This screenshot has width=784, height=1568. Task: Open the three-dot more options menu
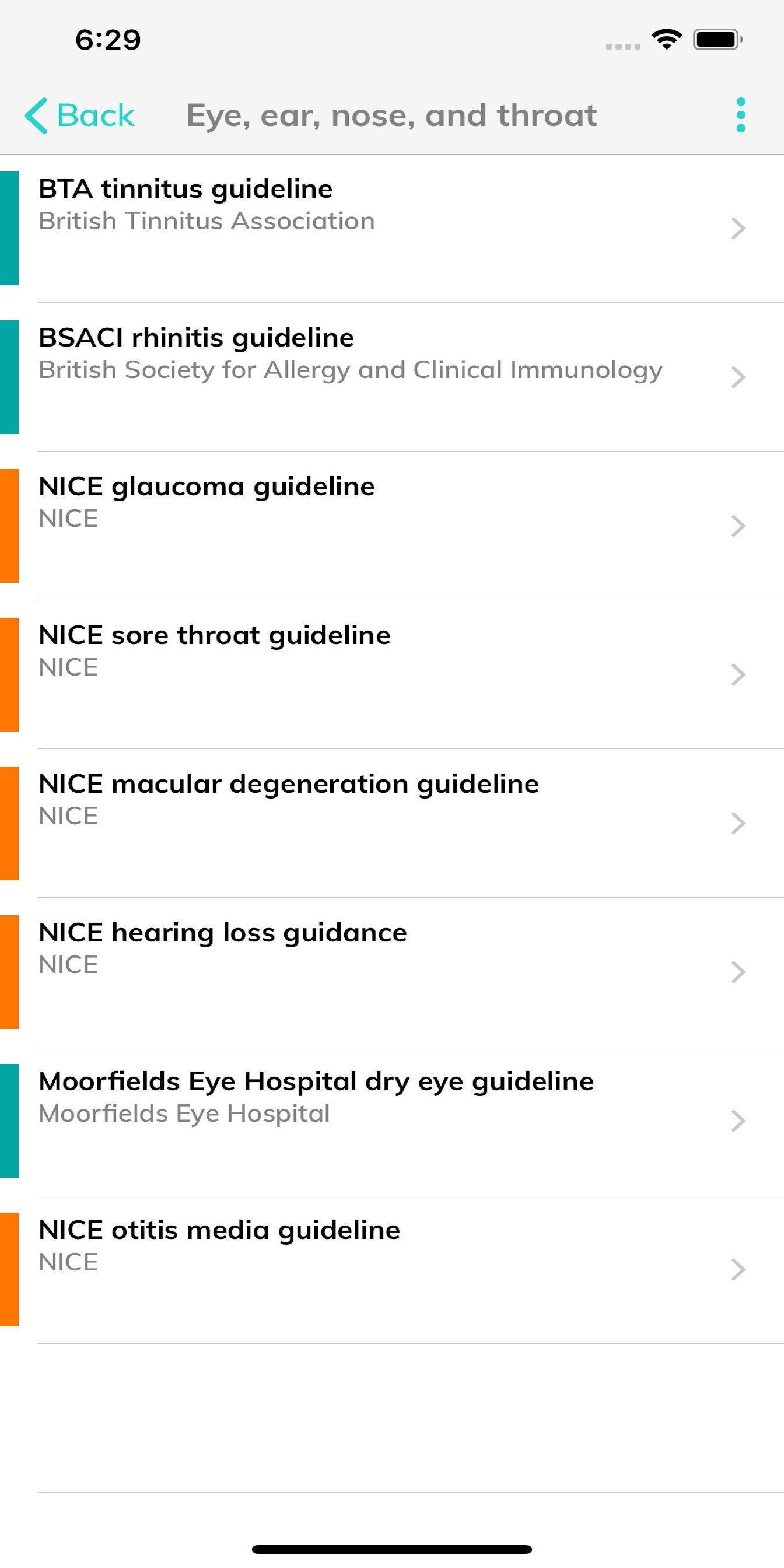coord(740,115)
